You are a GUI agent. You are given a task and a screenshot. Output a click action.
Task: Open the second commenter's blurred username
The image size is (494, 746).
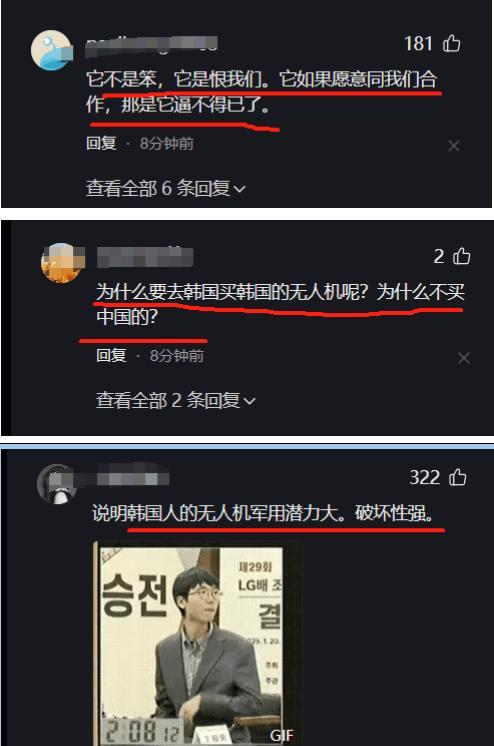(x=145, y=257)
